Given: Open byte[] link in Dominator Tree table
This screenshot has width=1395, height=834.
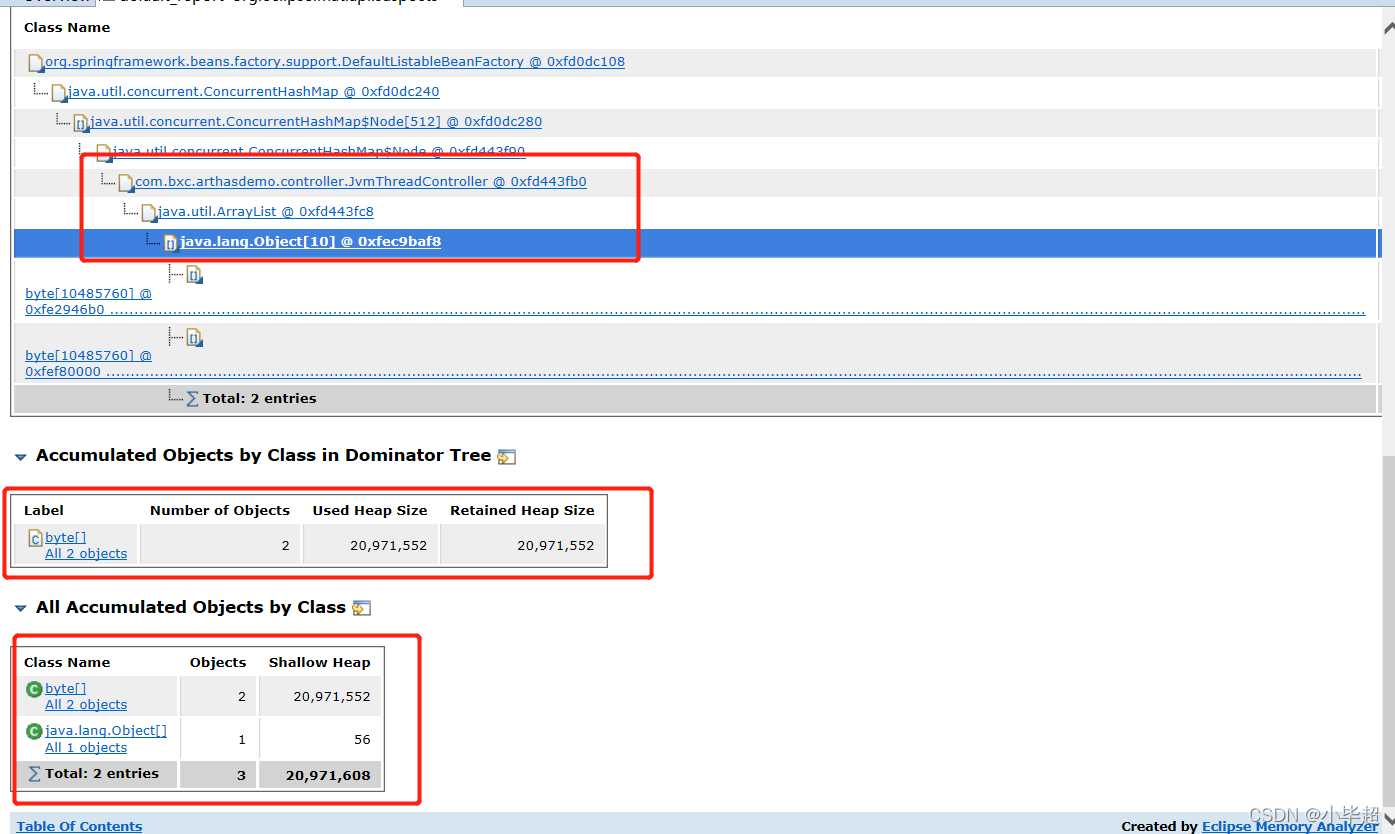Looking at the screenshot, I should (66, 537).
